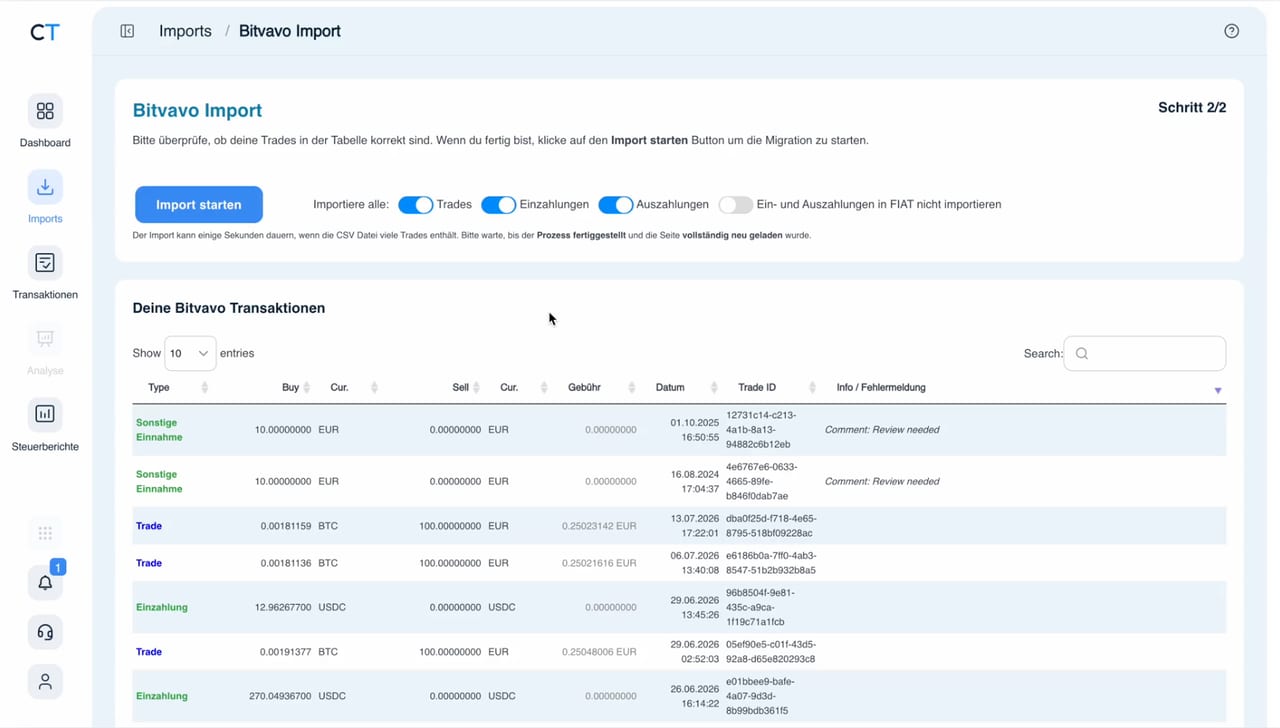Click the 0.00191377 BTC buy amount
1280x728 pixels.
click(x=286, y=652)
